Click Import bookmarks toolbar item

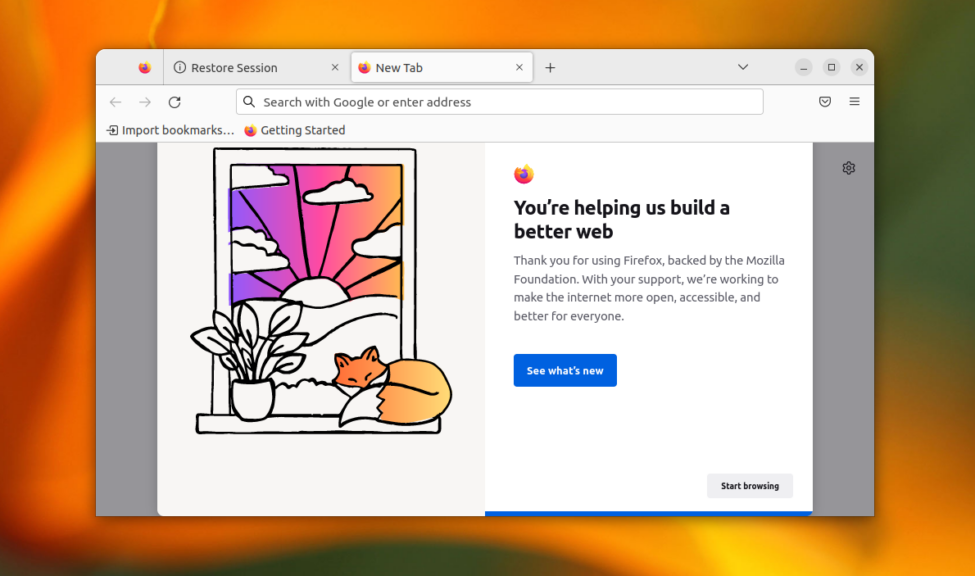[170, 130]
